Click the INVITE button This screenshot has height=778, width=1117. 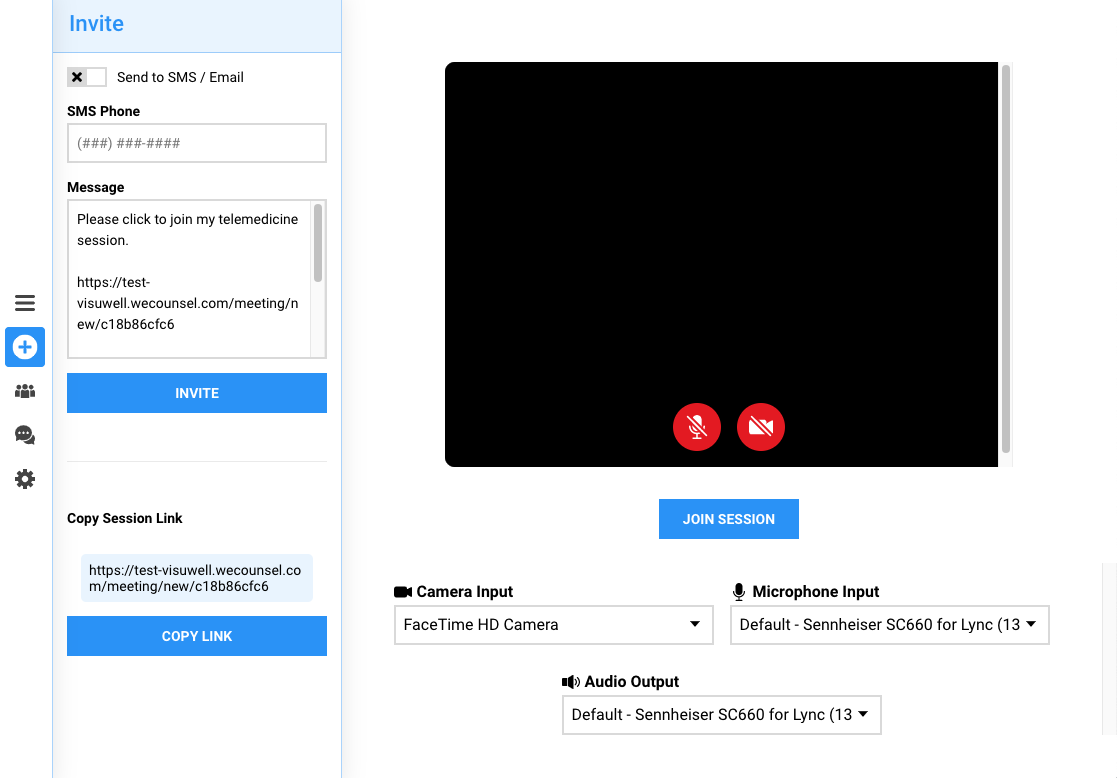197,393
